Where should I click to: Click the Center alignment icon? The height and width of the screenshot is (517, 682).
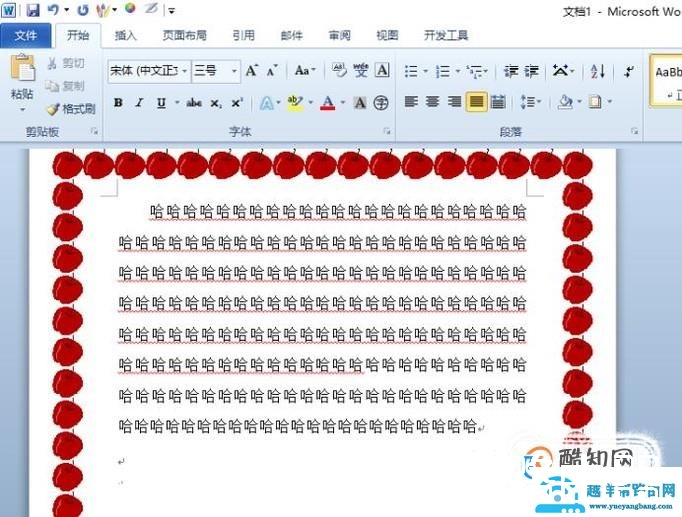coord(432,102)
